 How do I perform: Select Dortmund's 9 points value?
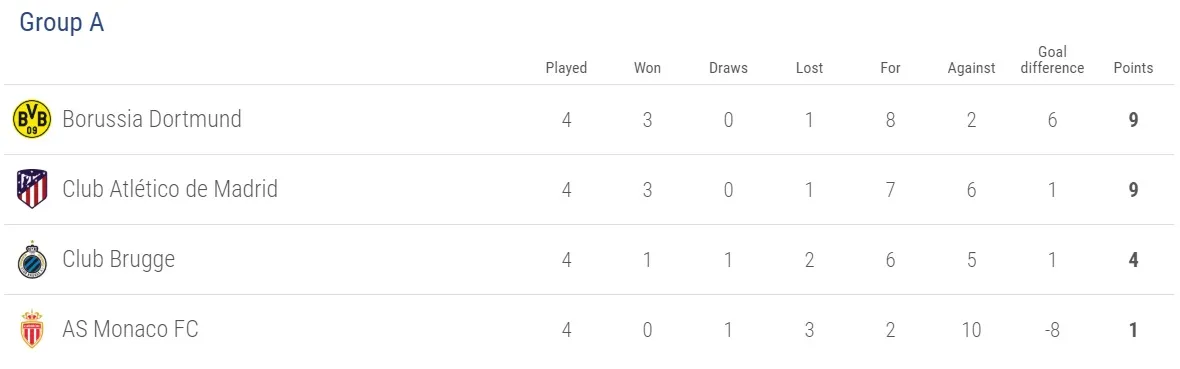(1133, 120)
